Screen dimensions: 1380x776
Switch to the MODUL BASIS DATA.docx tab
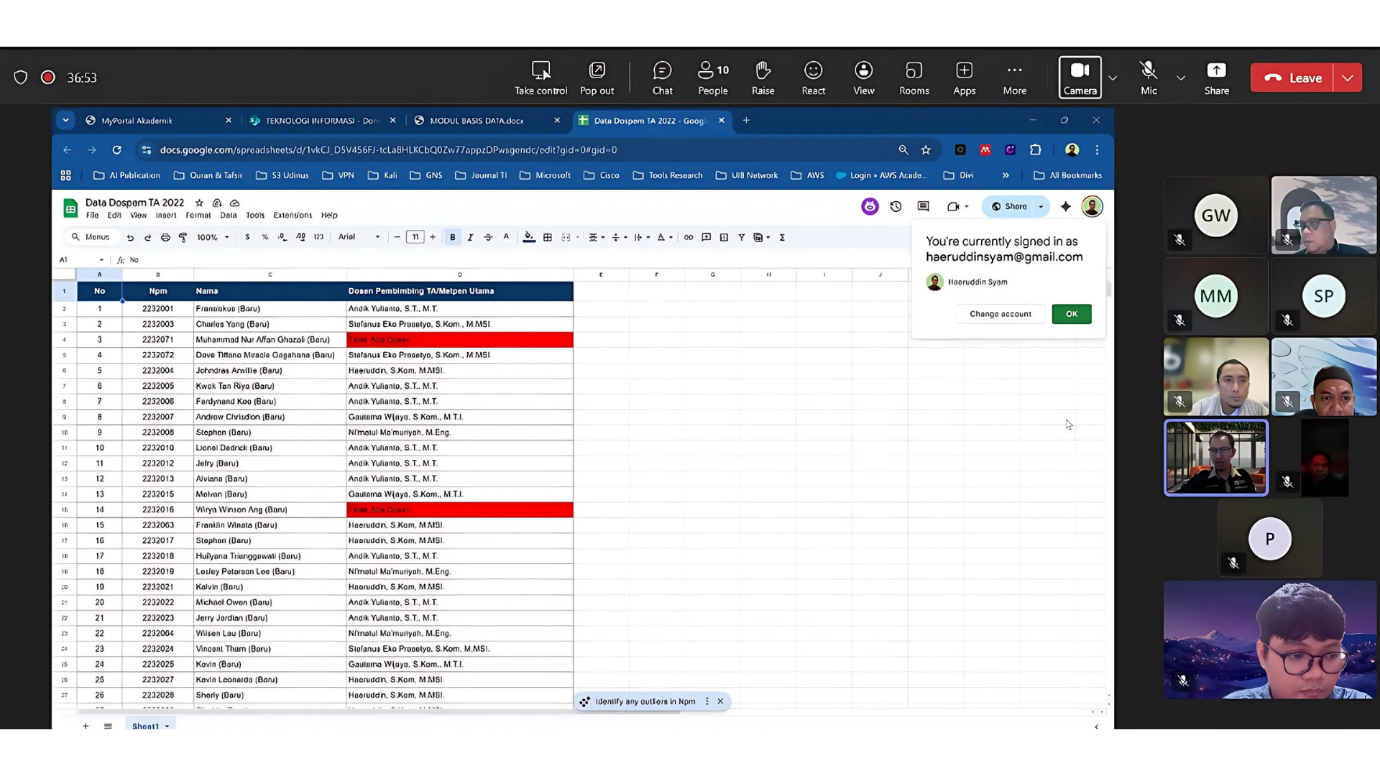tap(477, 121)
